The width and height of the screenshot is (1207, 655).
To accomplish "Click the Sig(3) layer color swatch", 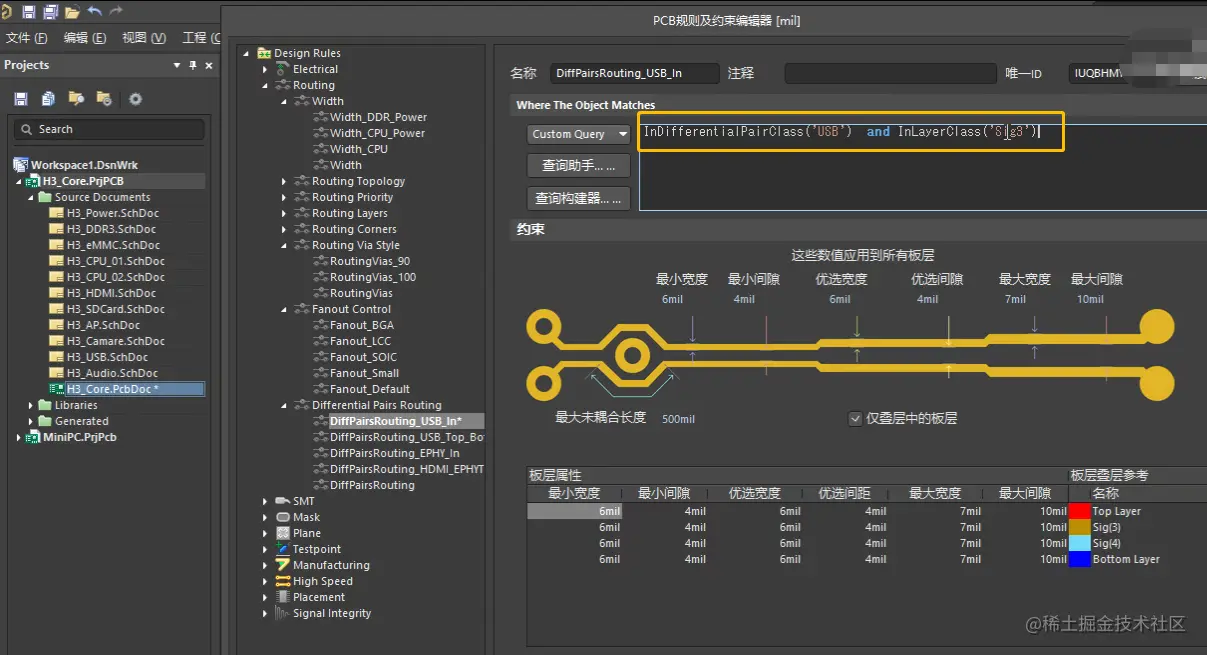I will click(1079, 527).
